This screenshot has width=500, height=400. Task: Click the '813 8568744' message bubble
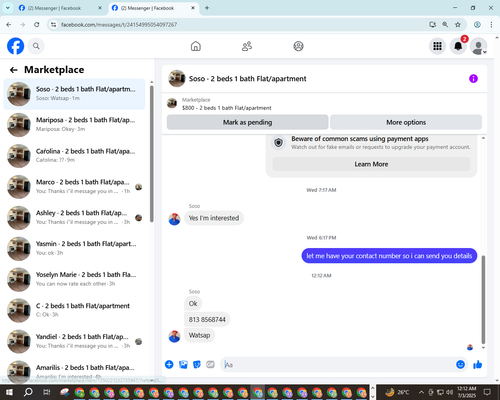(x=207, y=319)
